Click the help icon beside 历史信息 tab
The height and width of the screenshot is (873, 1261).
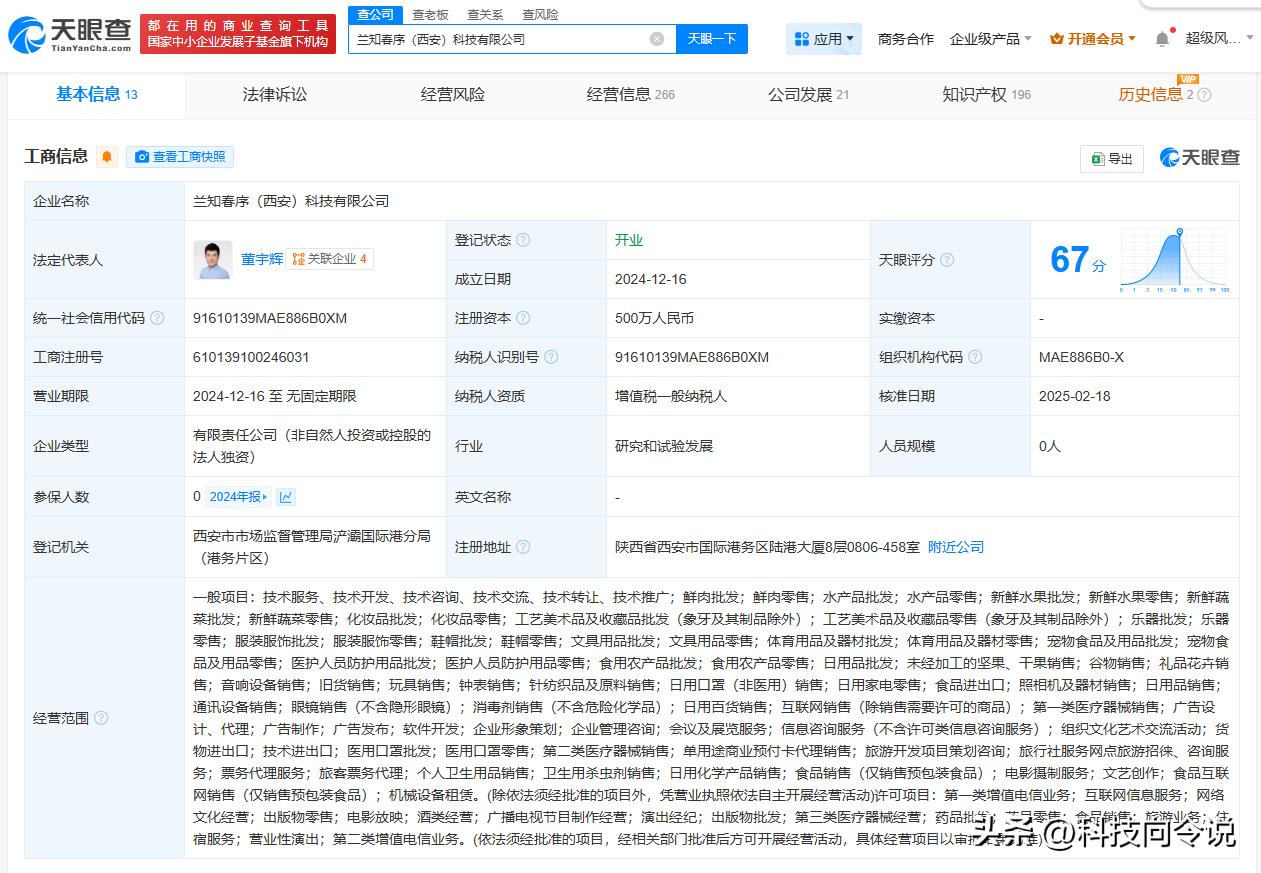click(1204, 95)
